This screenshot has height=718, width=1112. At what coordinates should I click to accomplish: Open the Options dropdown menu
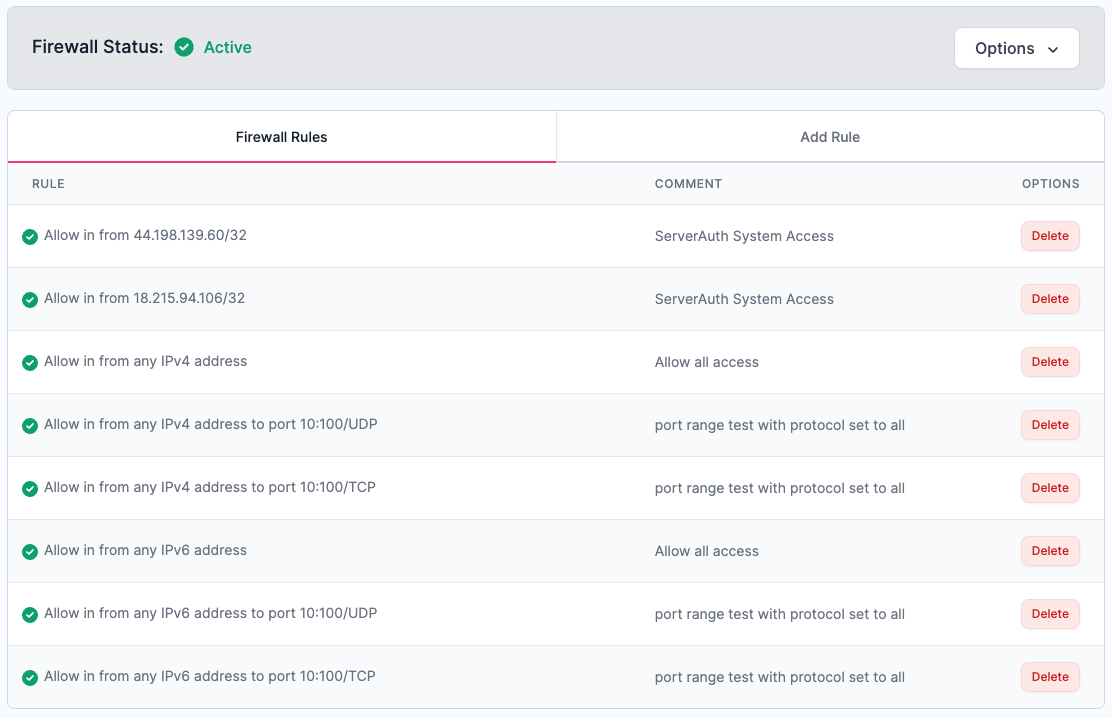tap(1016, 48)
